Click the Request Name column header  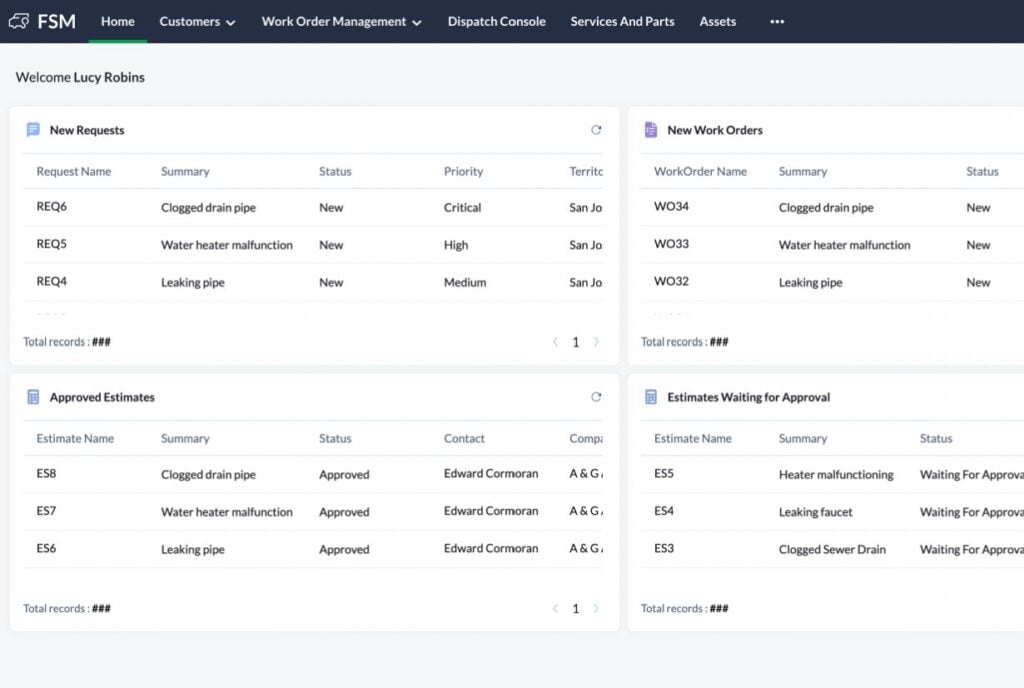(74, 171)
